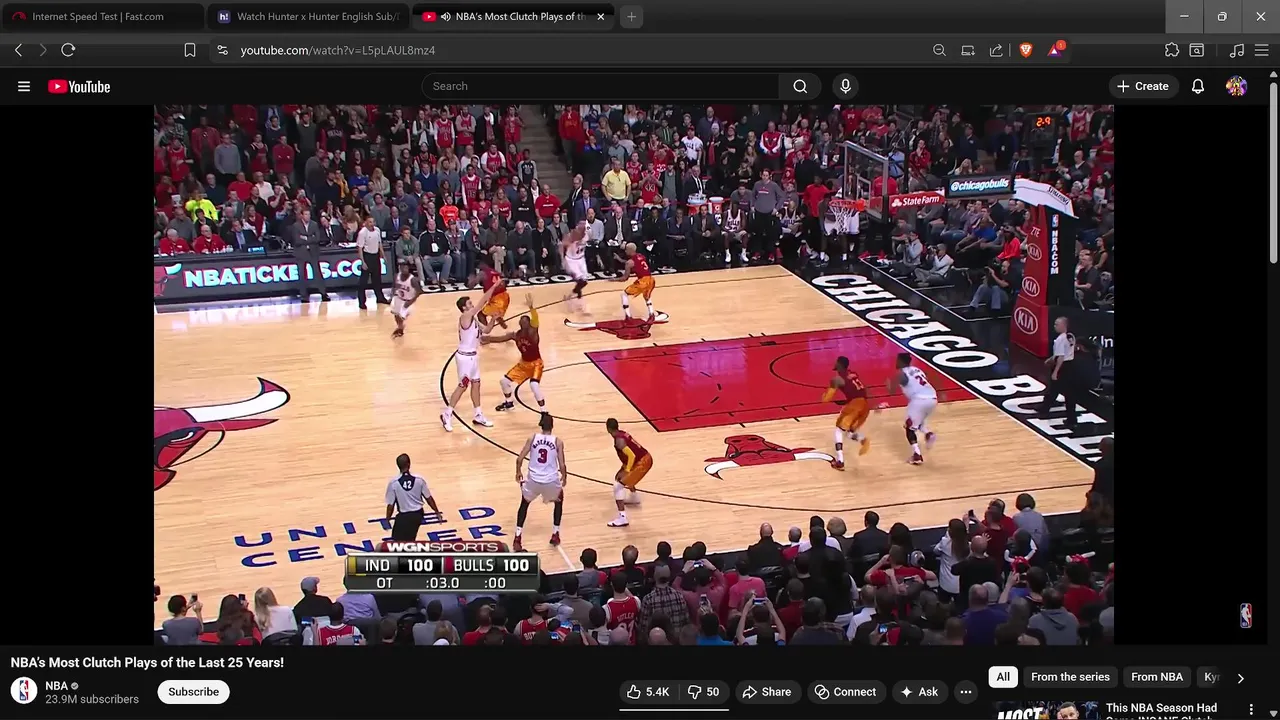
Task: Focus the YouTube search field
Action: point(600,86)
